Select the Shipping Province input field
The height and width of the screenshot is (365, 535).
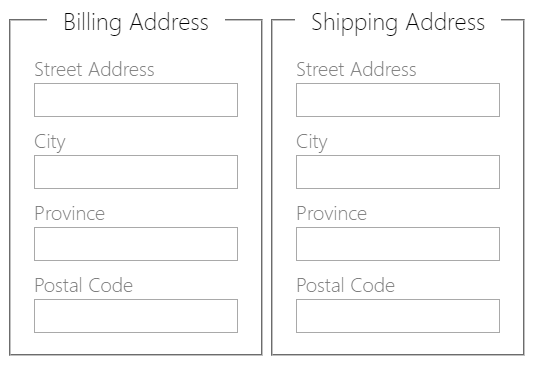pyautogui.click(x=398, y=244)
